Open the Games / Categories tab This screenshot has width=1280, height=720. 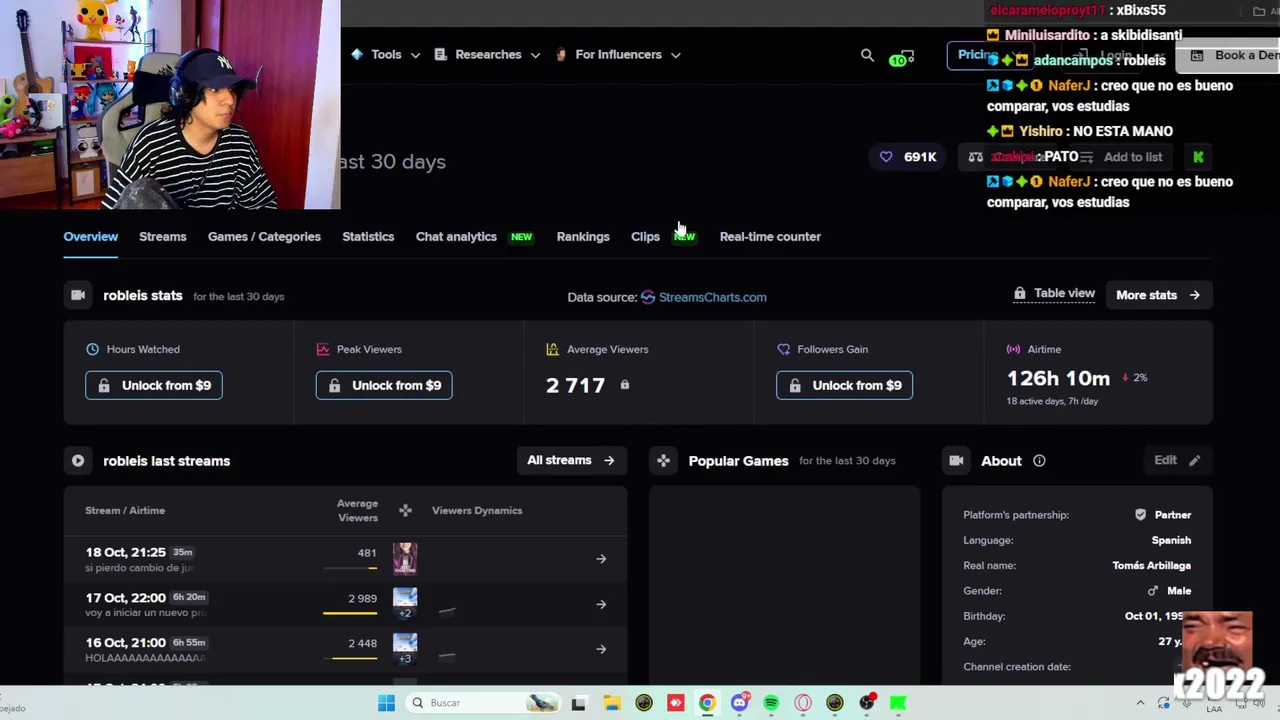coord(264,237)
